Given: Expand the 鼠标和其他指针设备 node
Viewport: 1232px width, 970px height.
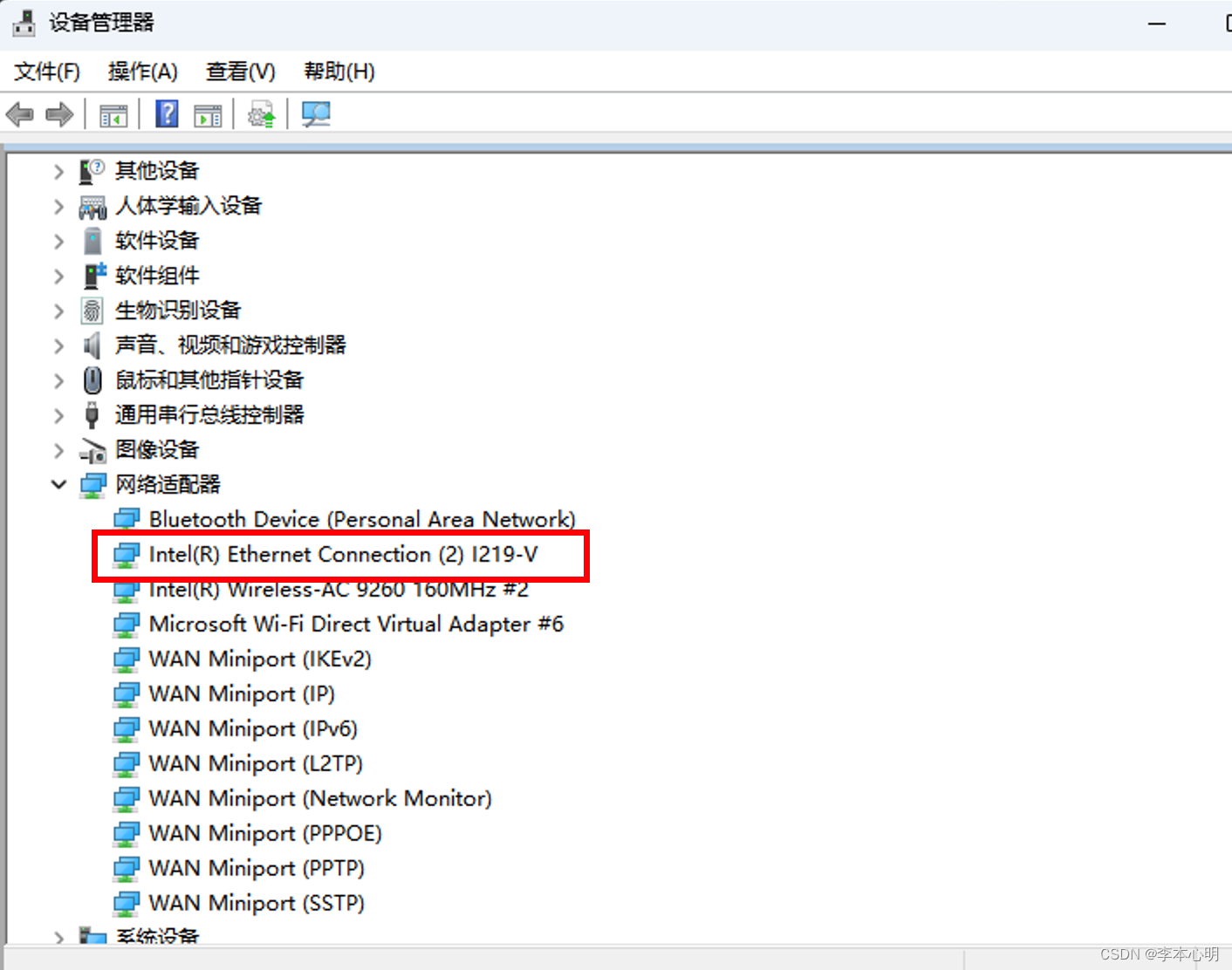Looking at the screenshot, I should [58, 381].
